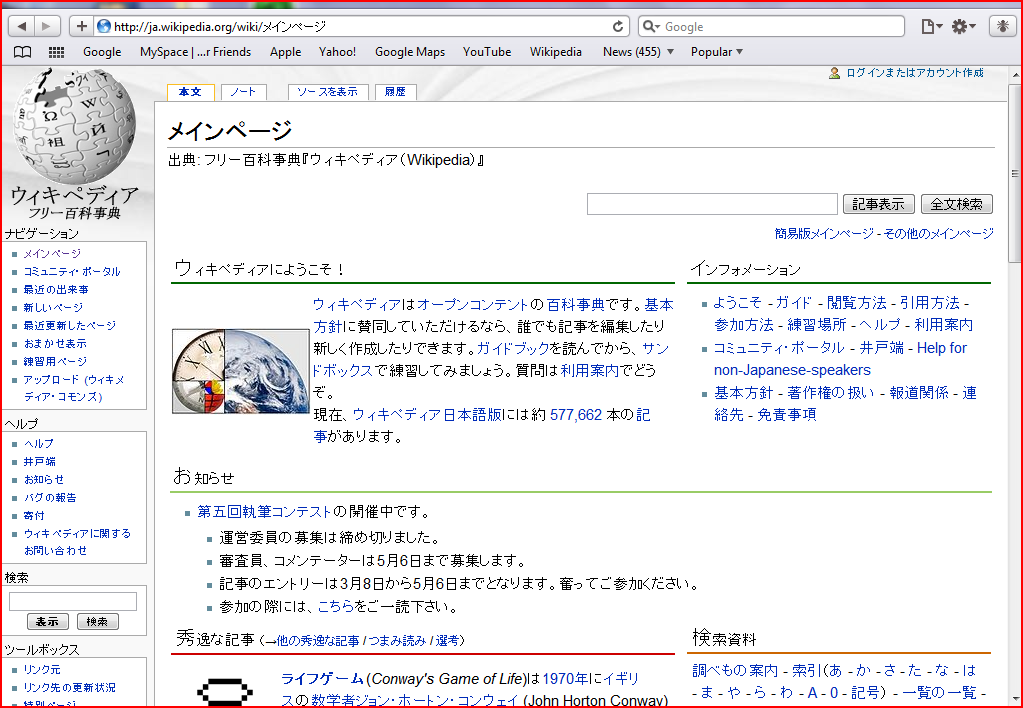
Task: Click the Wikipedia globe logo
Action: pos(74,126)
